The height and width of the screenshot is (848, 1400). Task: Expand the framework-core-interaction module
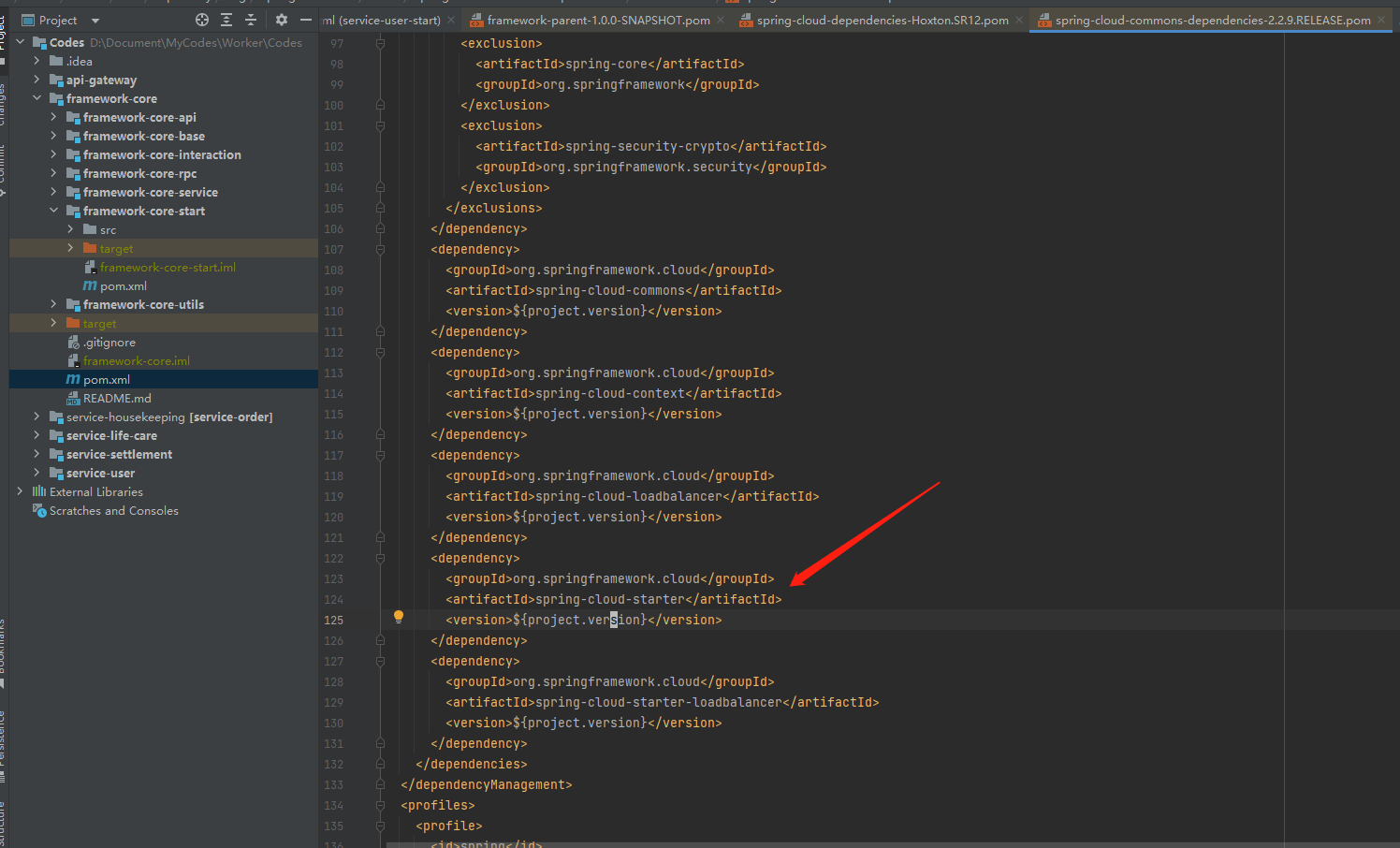pyautogui.click(x=53, y=154)
